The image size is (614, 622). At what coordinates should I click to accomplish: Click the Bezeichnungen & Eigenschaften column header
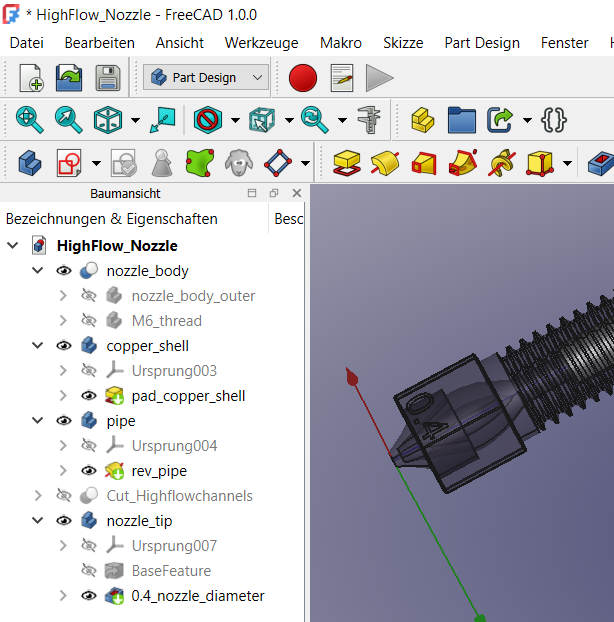click(134, 219)
